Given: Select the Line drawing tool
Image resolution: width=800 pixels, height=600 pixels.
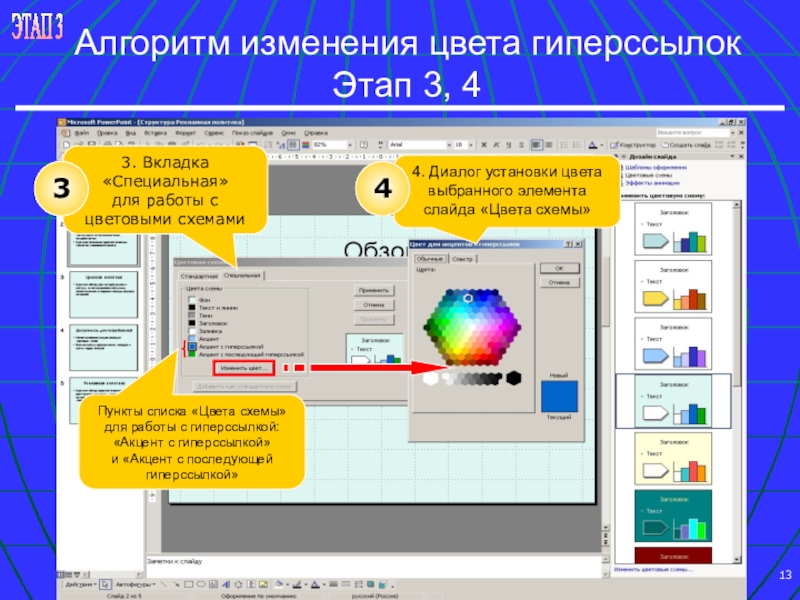Looking at the screenshot, I should [163, 585].
